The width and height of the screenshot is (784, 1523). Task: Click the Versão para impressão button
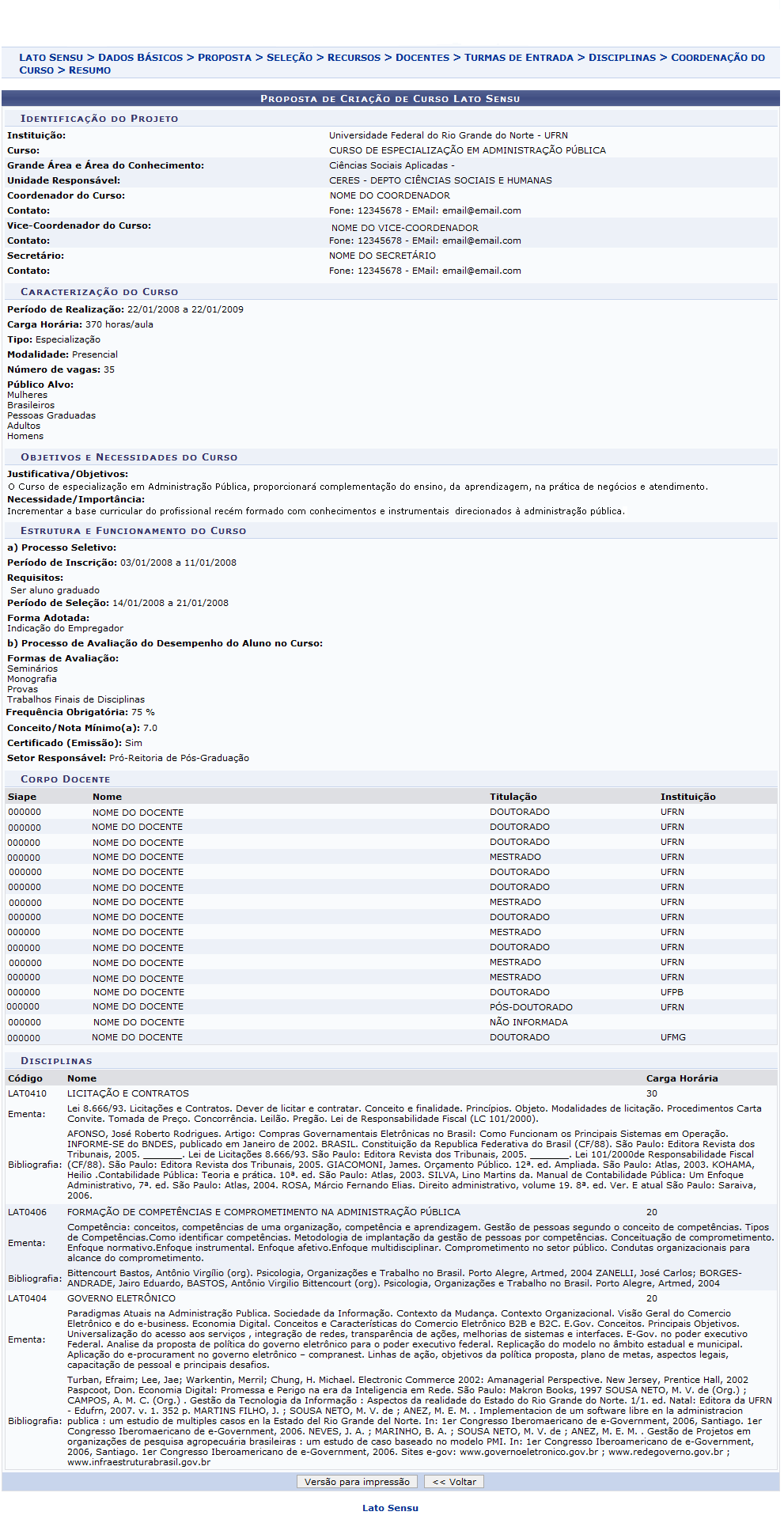[x=357, y=1481]
